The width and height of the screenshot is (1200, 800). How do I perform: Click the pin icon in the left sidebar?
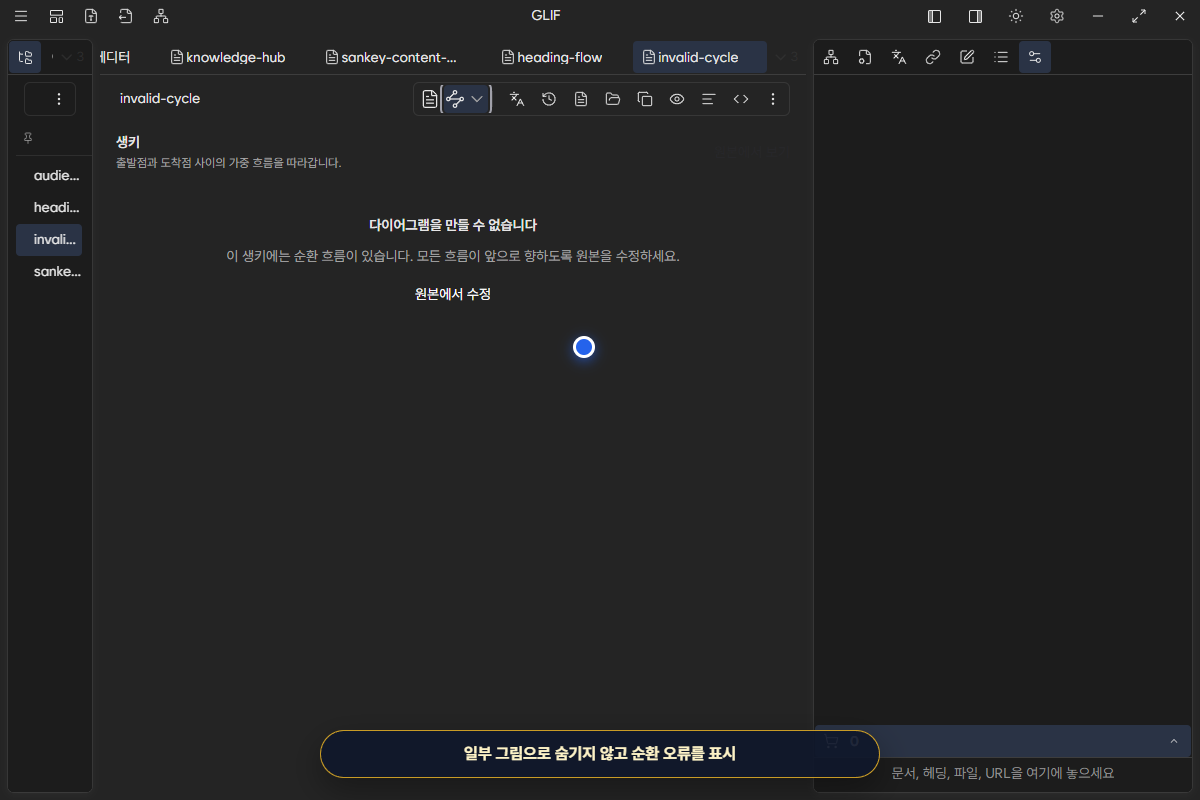[x=28, y=138]
